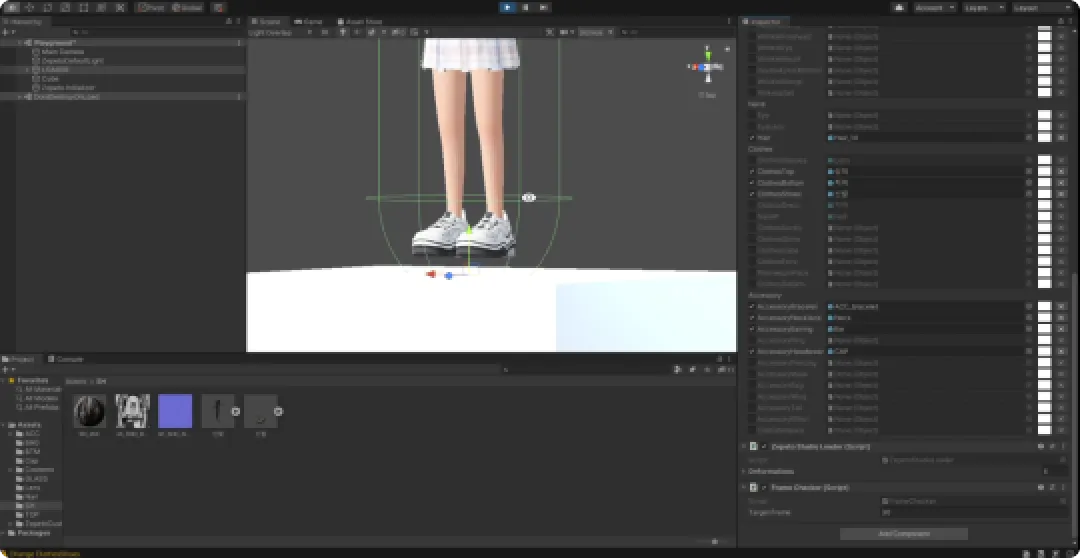Toggle the Pivot handle position button

point(151,8)
